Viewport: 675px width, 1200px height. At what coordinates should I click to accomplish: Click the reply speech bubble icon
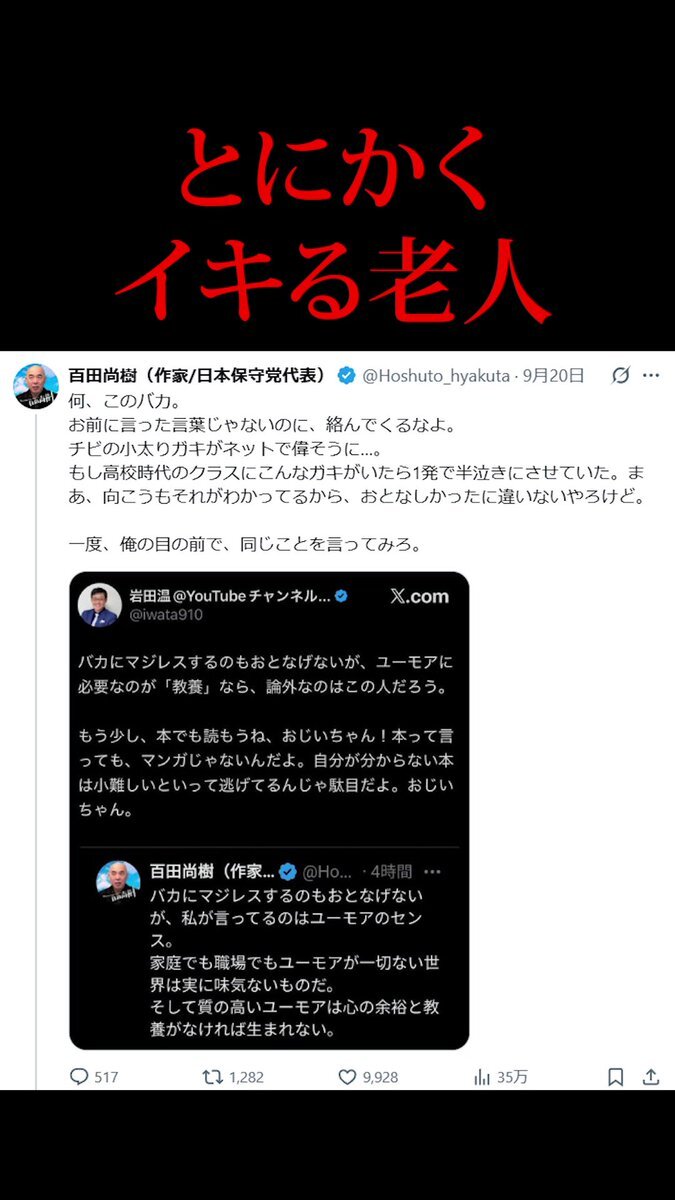point(80,1077)
